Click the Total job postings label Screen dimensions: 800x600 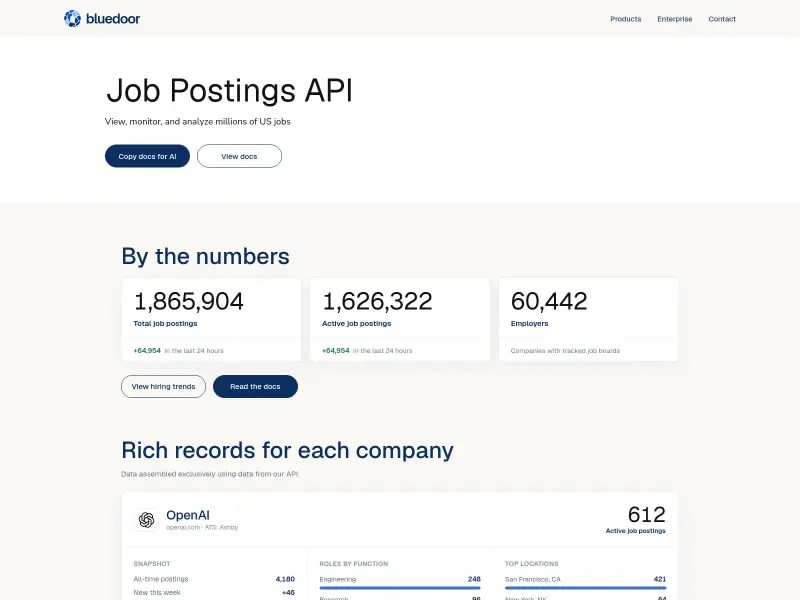point(165,323)
